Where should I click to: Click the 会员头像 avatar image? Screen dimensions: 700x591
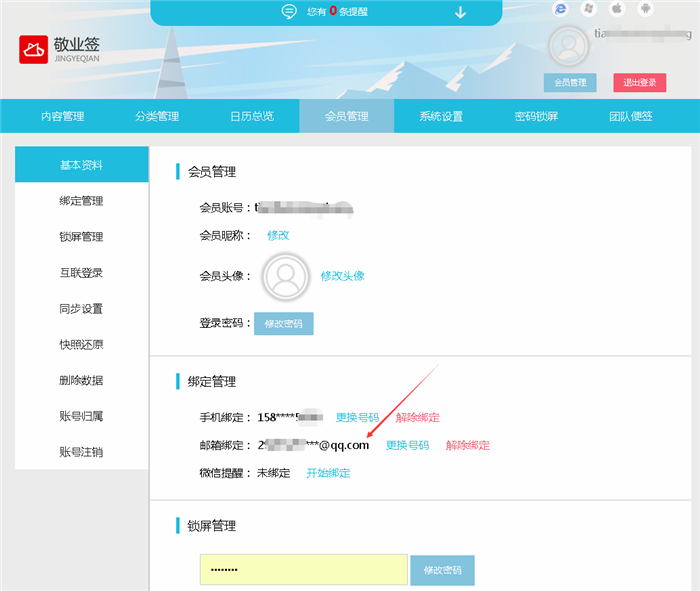tap(285, 276)
